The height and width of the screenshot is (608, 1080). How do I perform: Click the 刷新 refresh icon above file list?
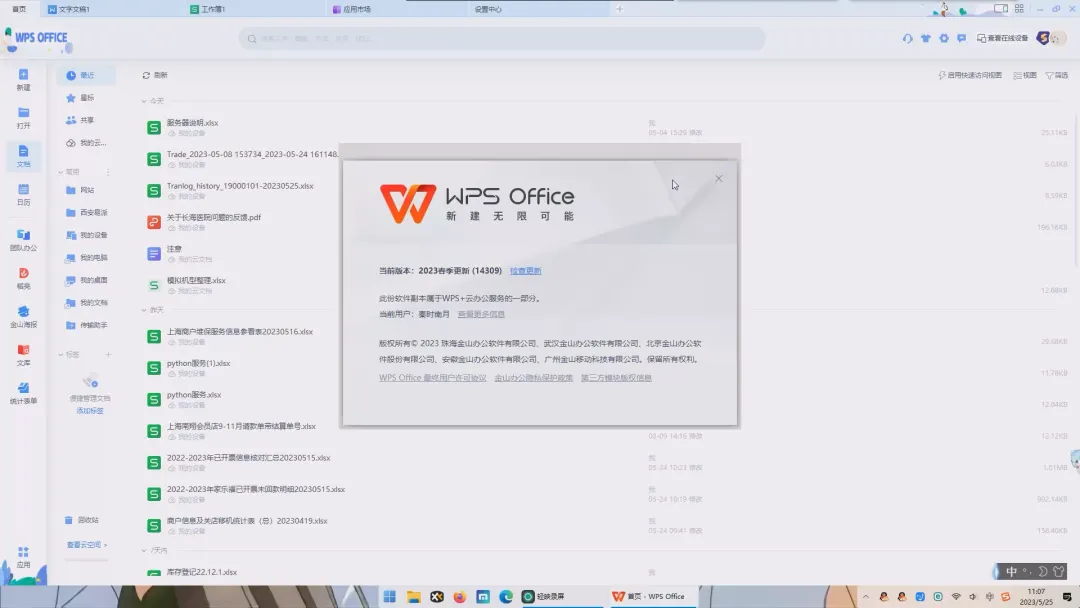coord(146,75)
